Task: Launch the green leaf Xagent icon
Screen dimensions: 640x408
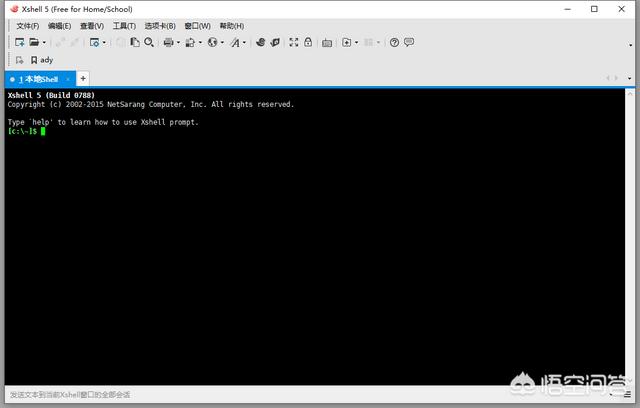Action: click(x=275, y=42)
